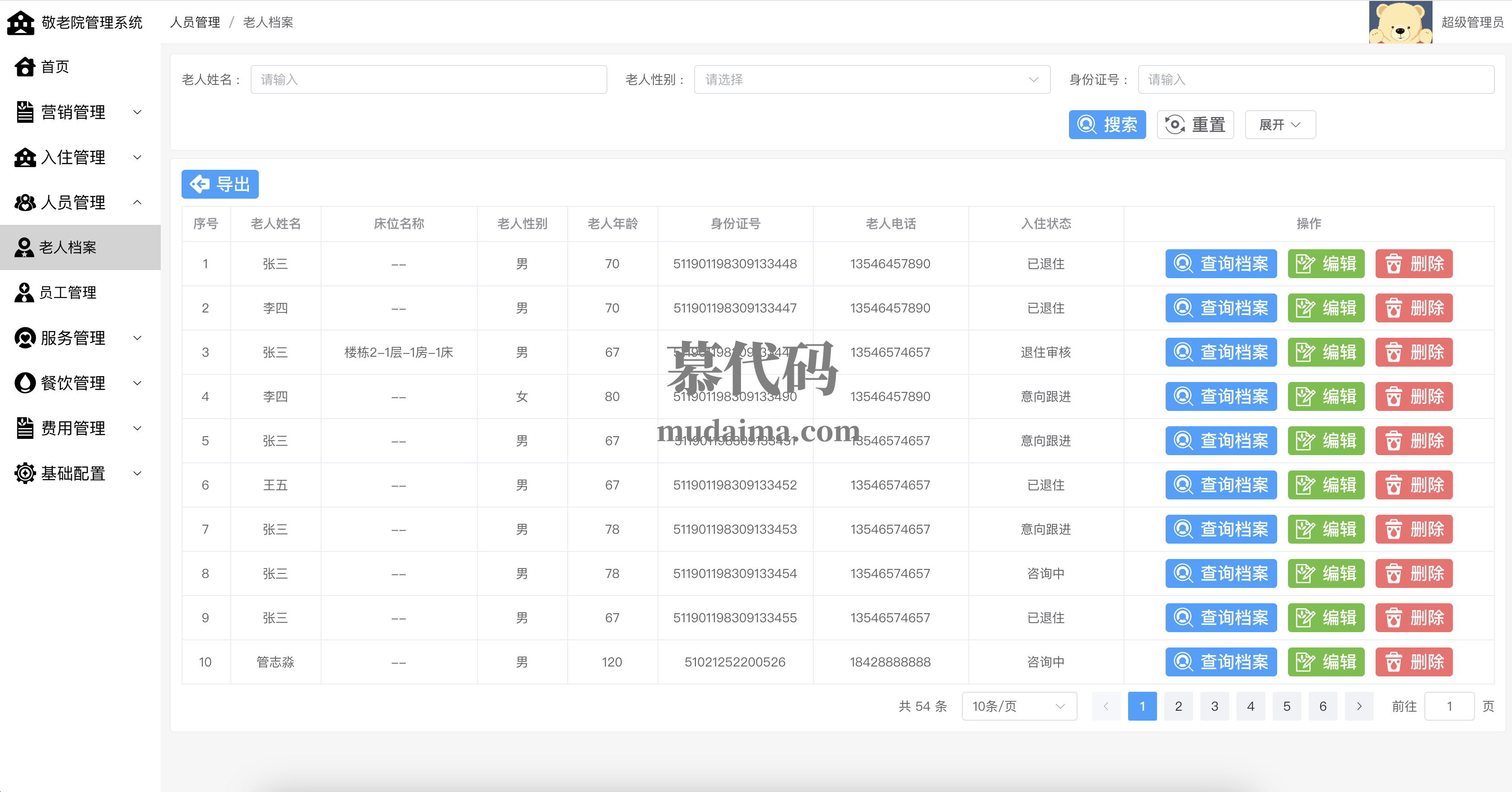Click the home icon beside 首页
1512x792 pixels.
(x=25, y=67)
